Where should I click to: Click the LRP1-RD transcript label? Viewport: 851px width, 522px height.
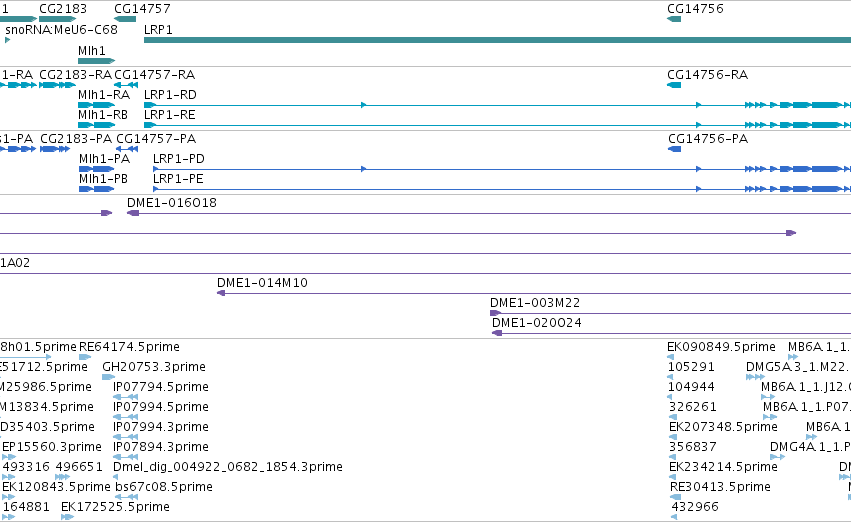(170, 94)
